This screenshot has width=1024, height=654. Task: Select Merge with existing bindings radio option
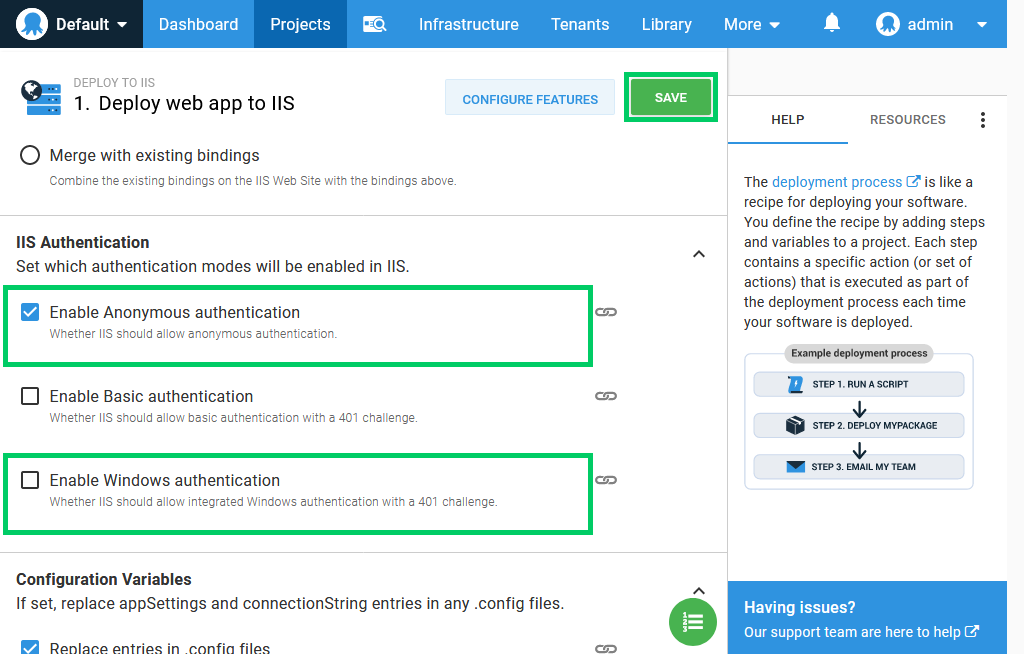click(30, 155)
